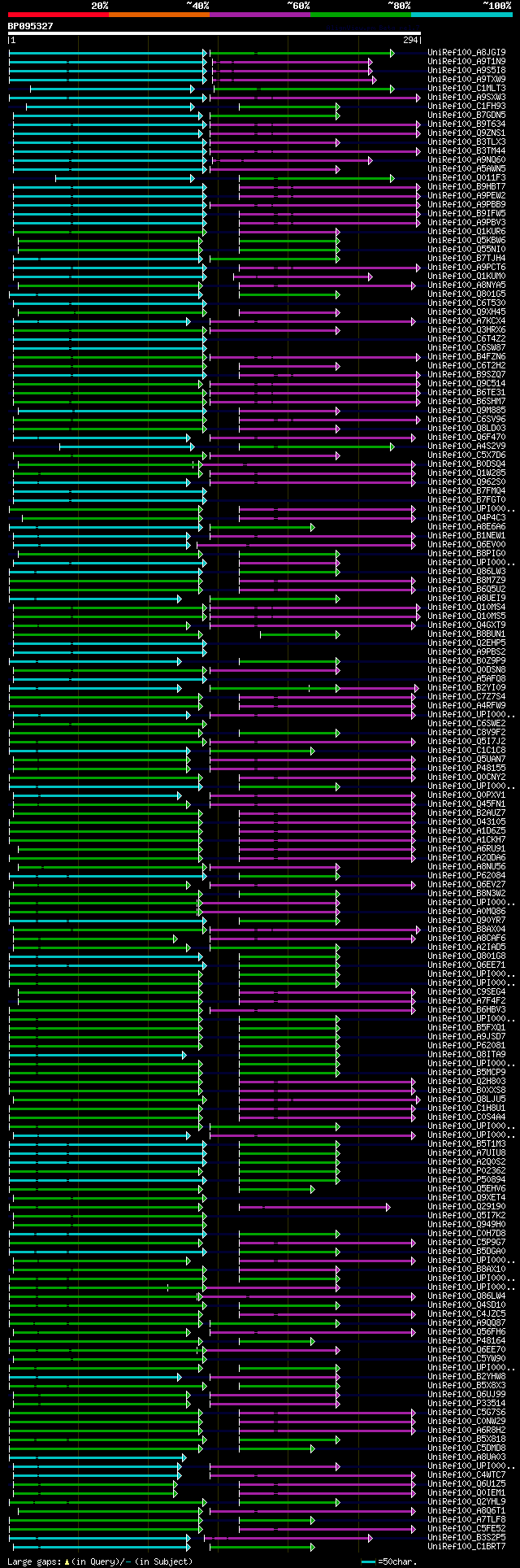520x1568 pixels.
Task: Open hit UniRef100_A9T1N9
Action: (466, 62)
